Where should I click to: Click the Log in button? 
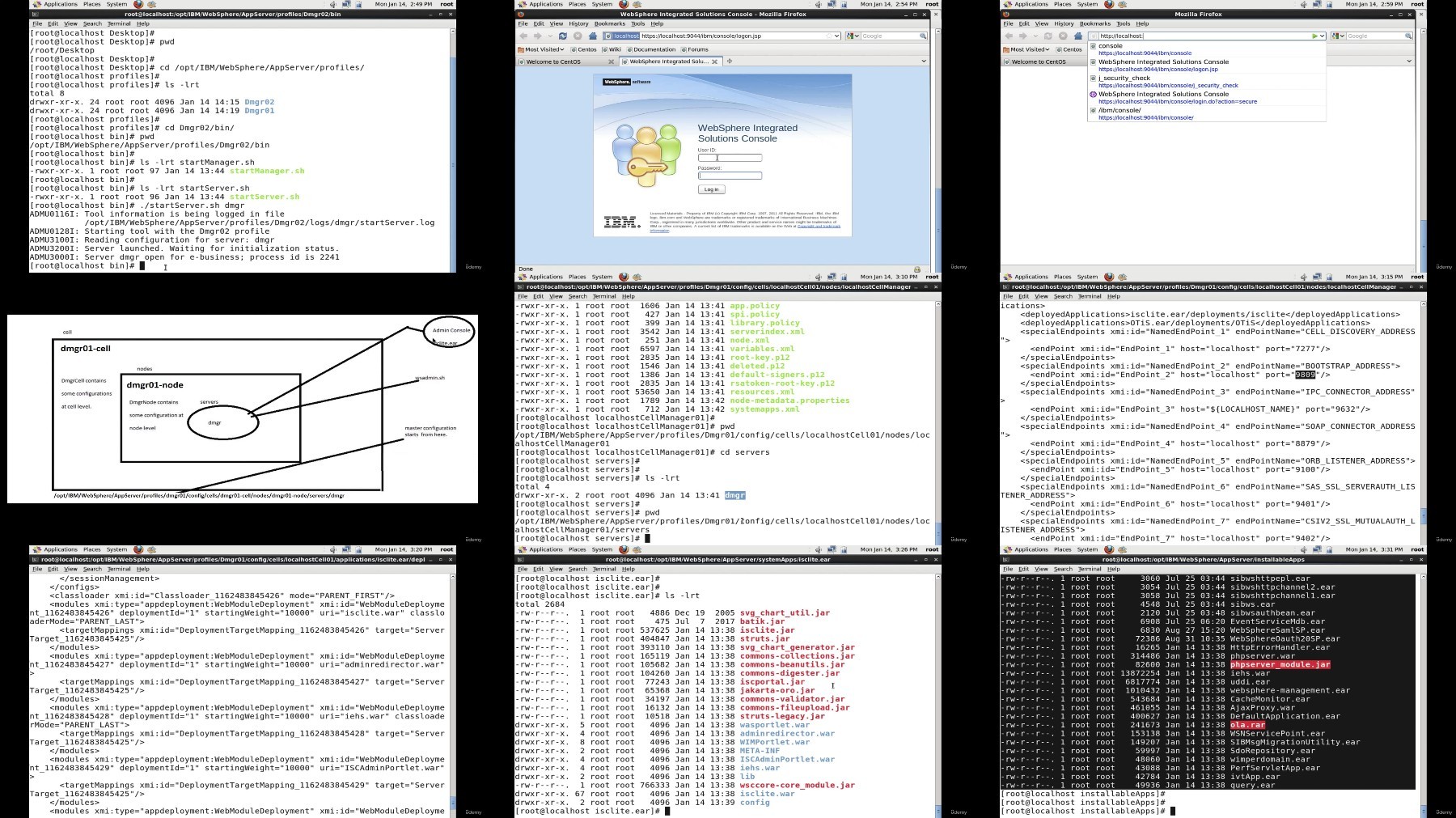click(712, 189)
